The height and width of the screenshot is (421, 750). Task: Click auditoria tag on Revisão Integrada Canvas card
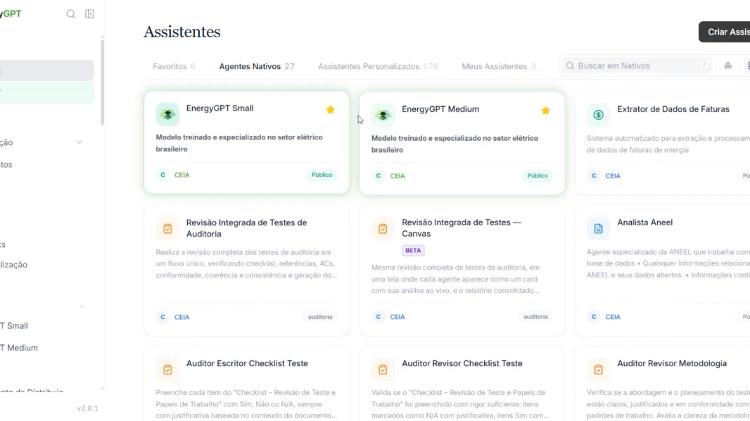535,317
